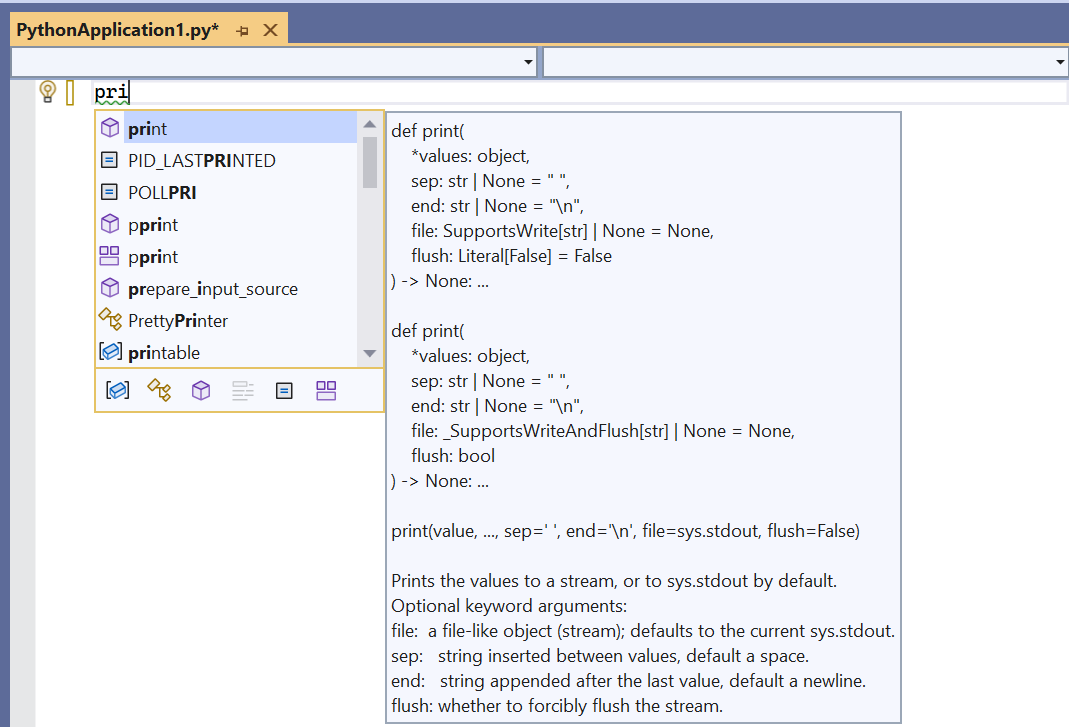Pin the PythonApplication1.py tab

point(242,31)
